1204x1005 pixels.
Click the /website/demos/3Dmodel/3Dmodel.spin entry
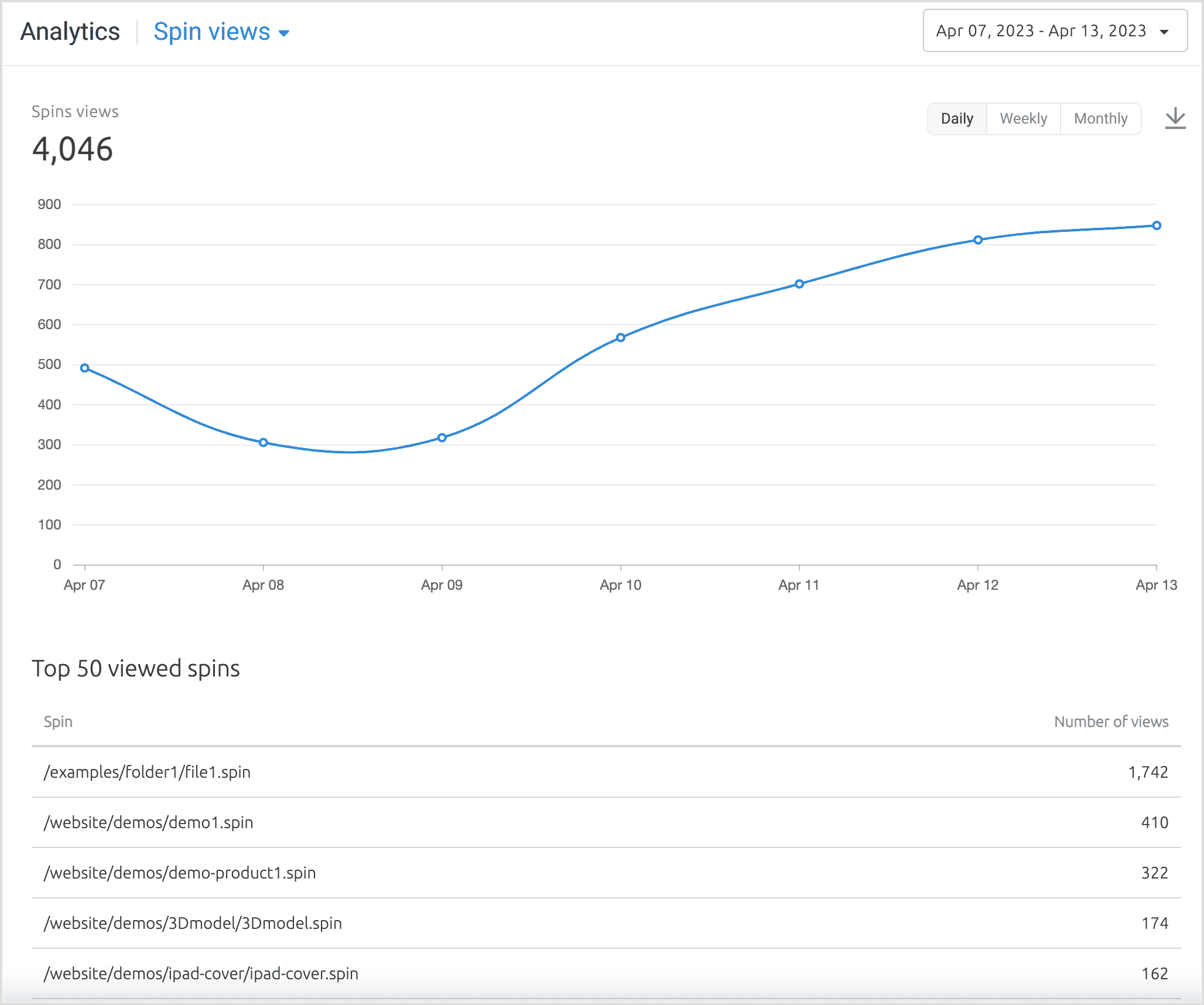(x=193, y=923)
